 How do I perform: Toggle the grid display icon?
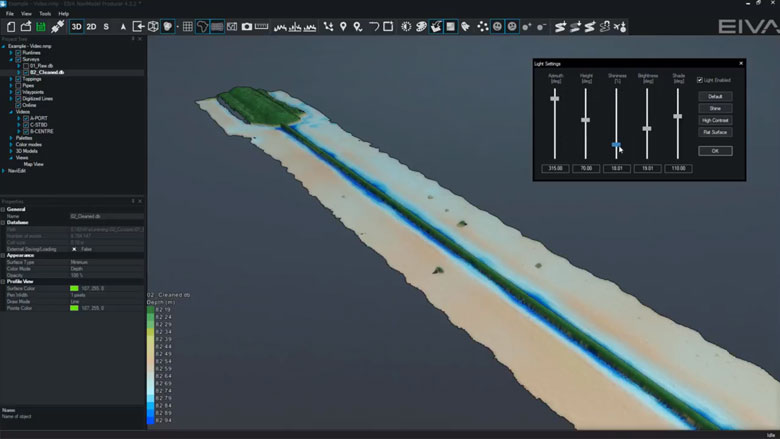(187, 26)
